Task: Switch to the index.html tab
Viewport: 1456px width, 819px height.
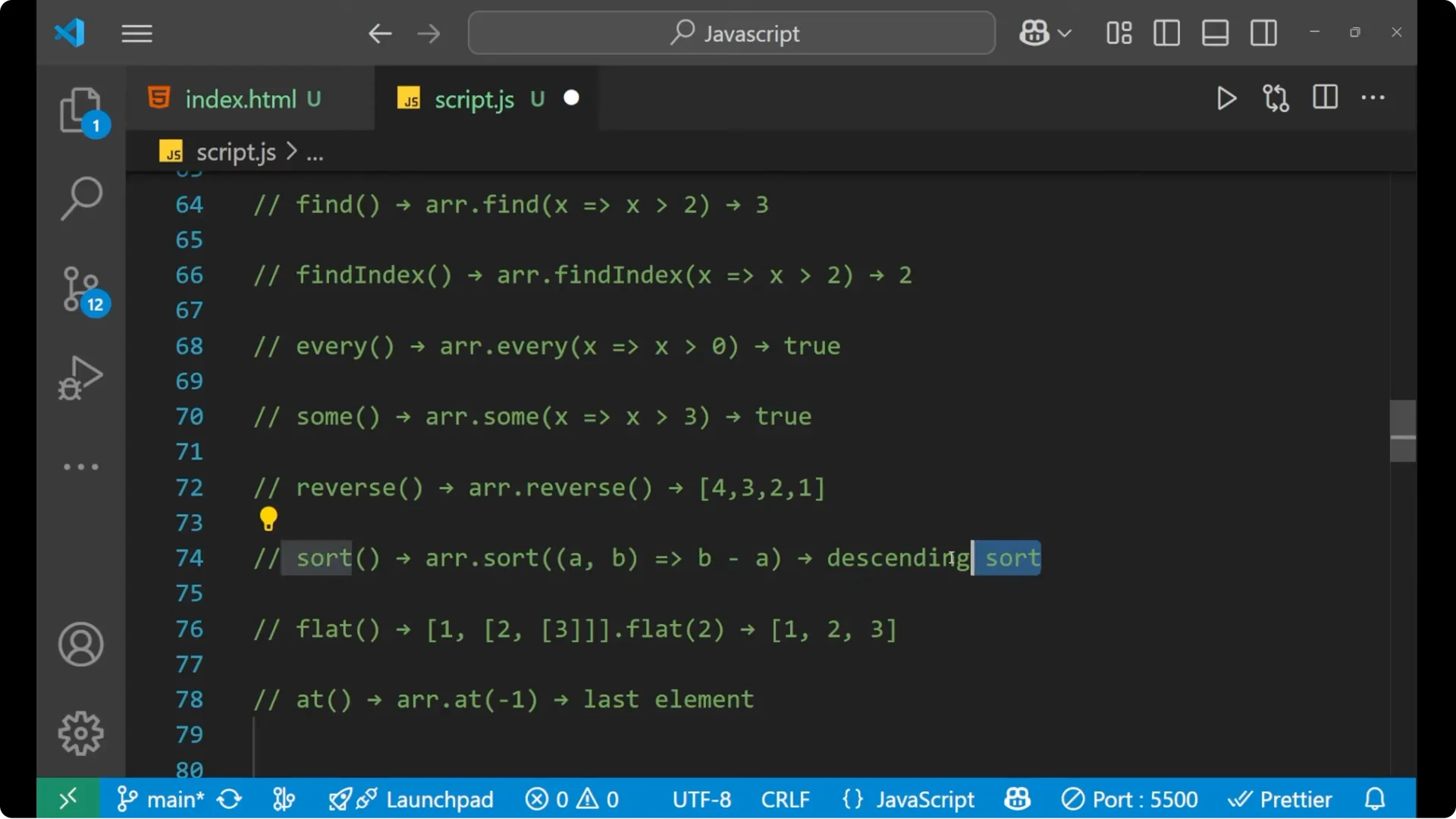Action: tap(241, 99)
